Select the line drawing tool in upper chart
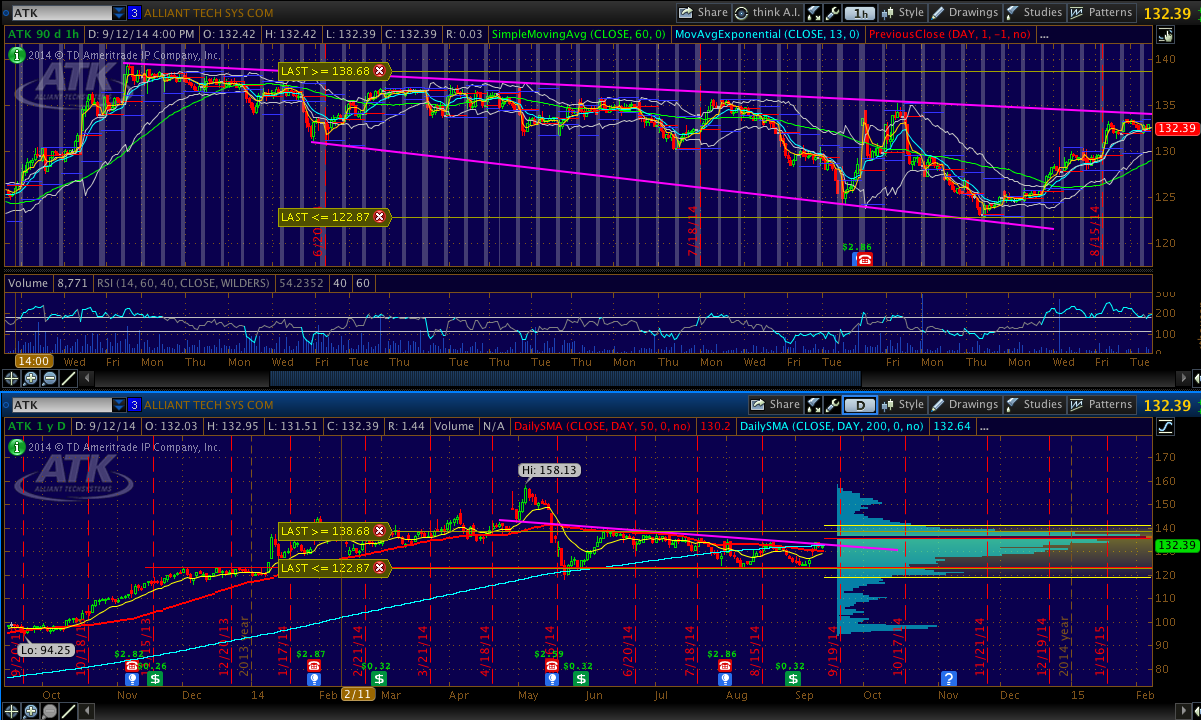The image size is (1201, 720). (68, 378)
